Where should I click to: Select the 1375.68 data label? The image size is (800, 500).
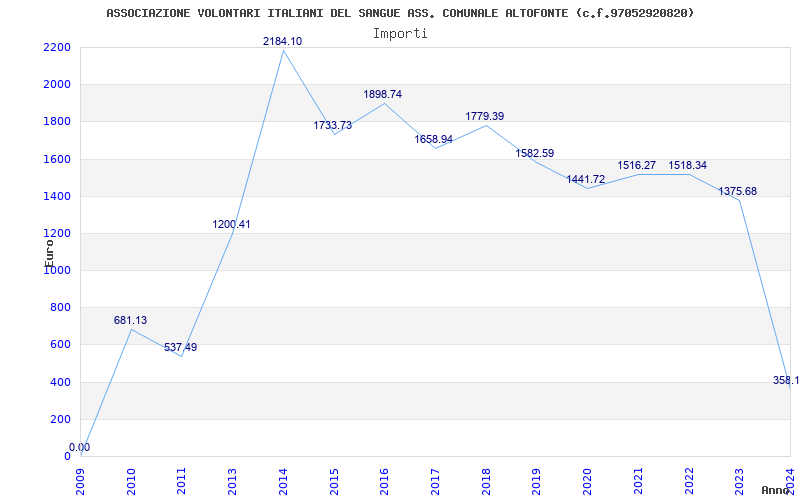[737, 191]
